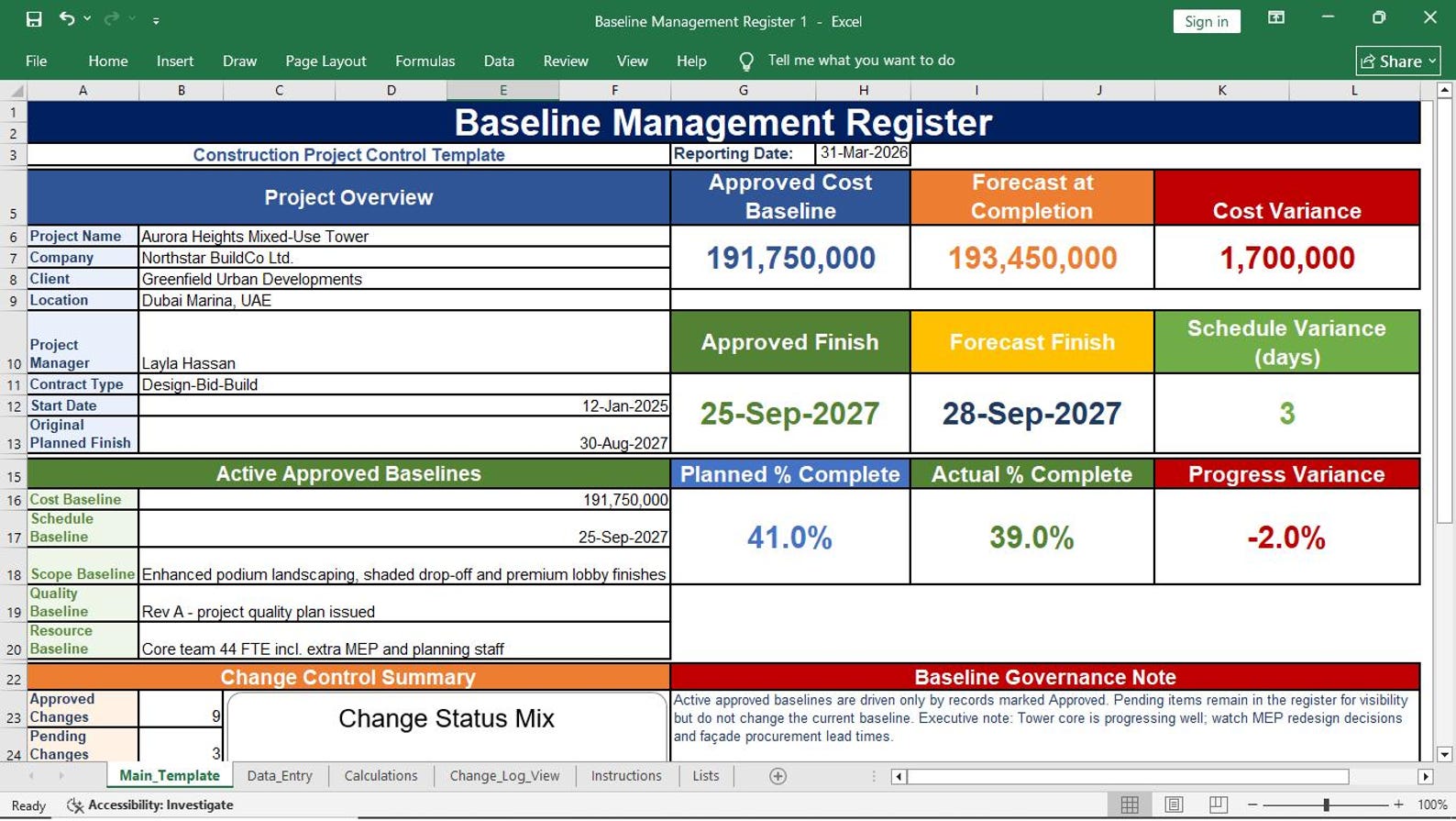
Task: Select the Dubai Marina, UAE cell
Action: [x=403, y=300]
